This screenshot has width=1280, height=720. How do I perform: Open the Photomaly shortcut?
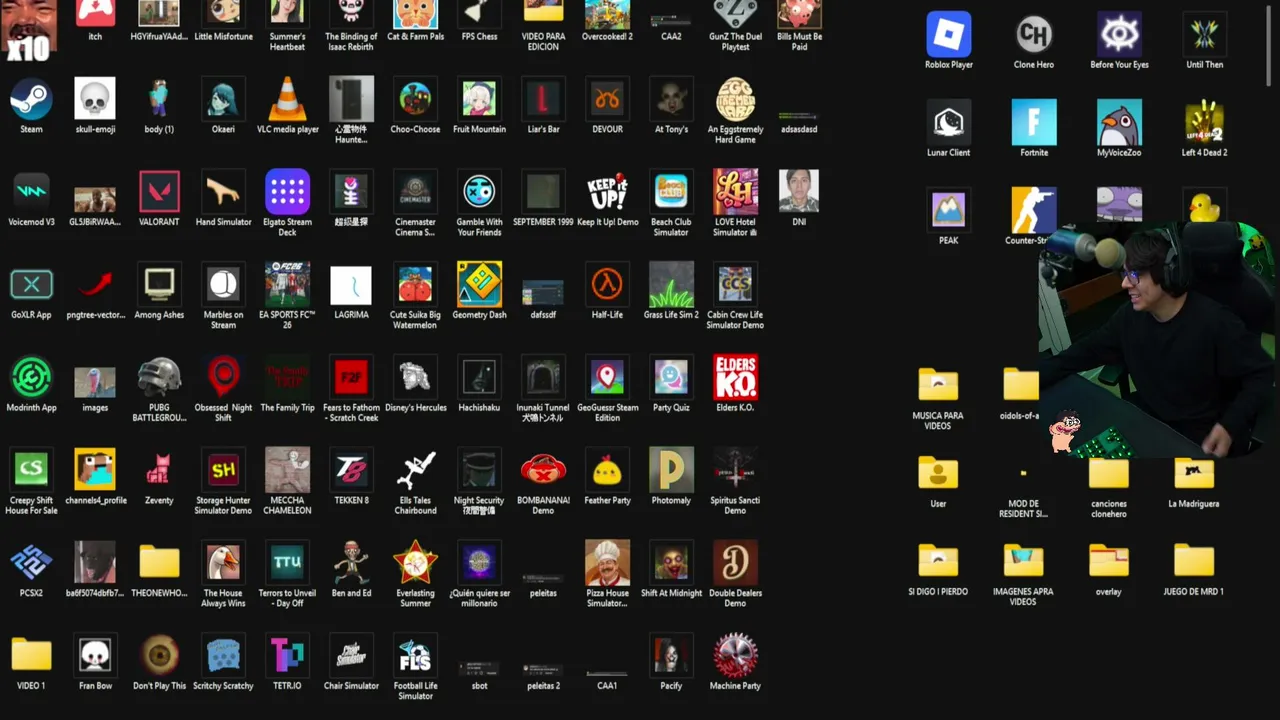point(671,470)
